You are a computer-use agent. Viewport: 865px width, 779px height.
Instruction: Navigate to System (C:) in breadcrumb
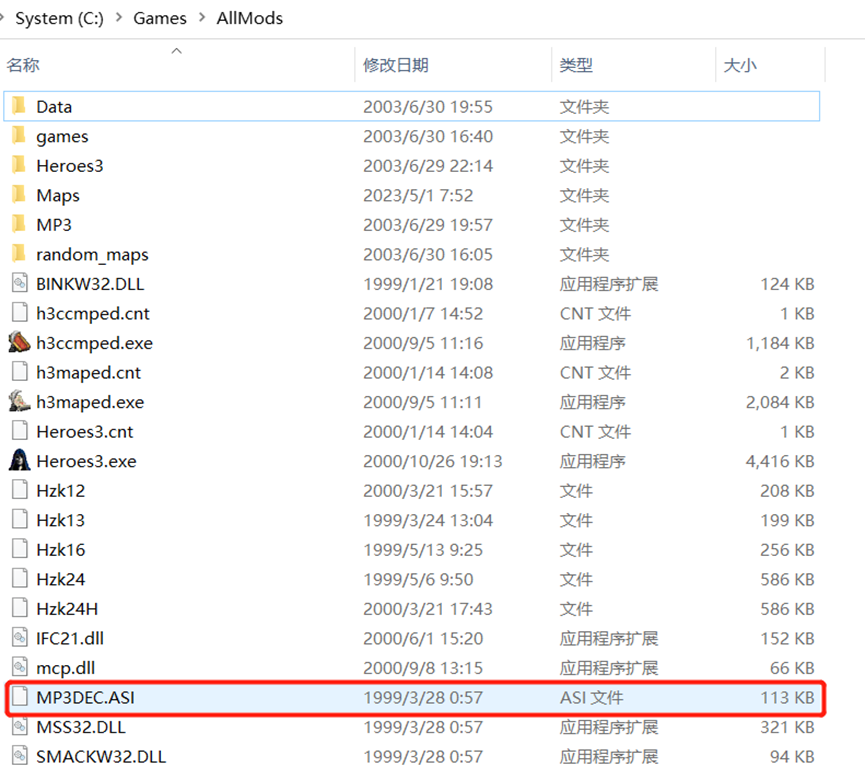58,18
